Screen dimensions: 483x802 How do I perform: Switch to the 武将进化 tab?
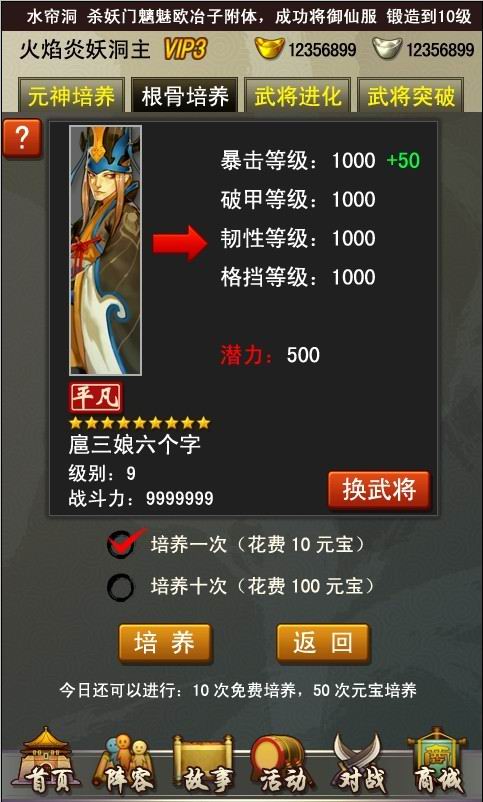pos(298,96)
